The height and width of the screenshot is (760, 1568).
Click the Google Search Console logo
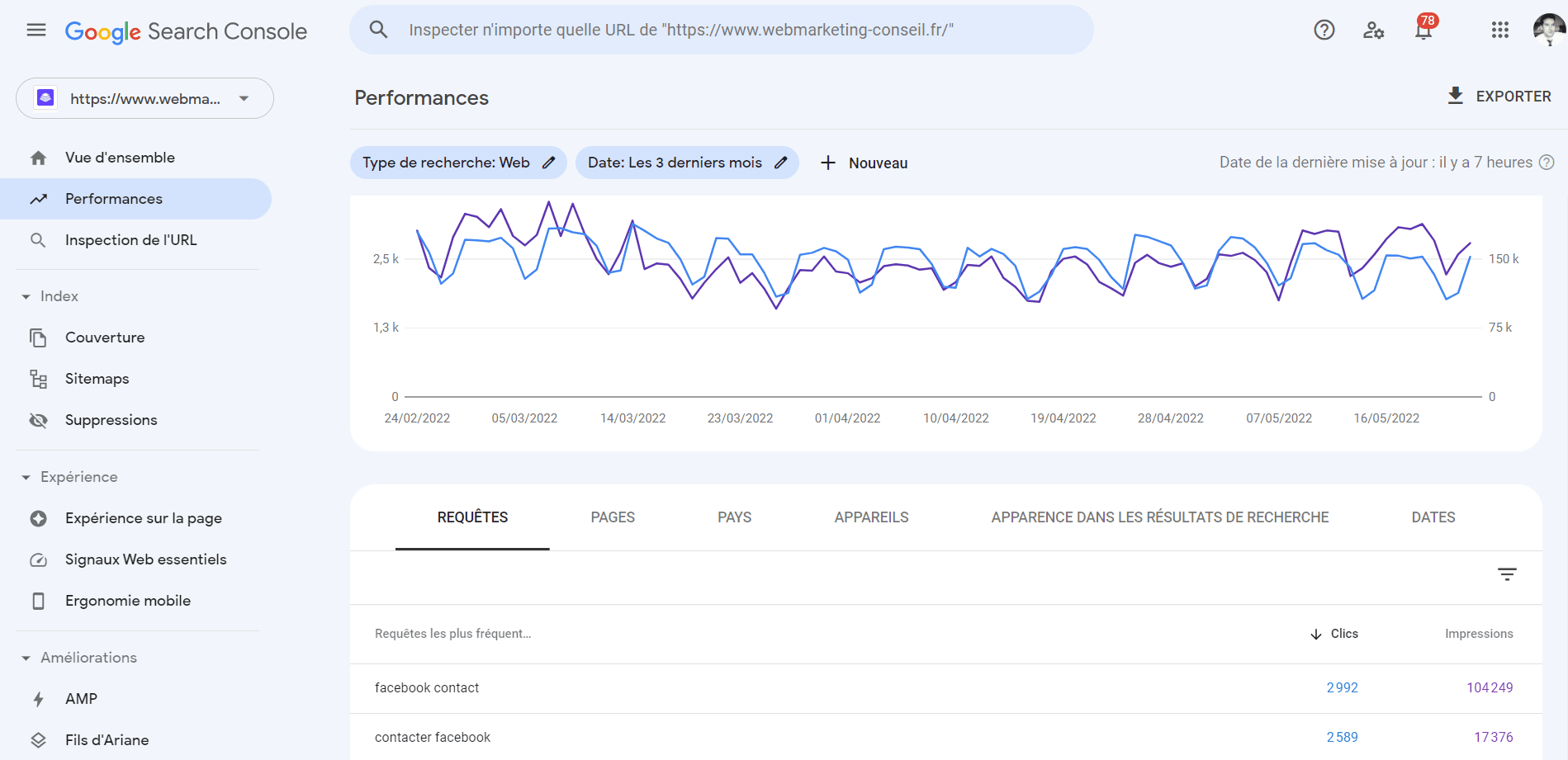[x=186, y=31]
